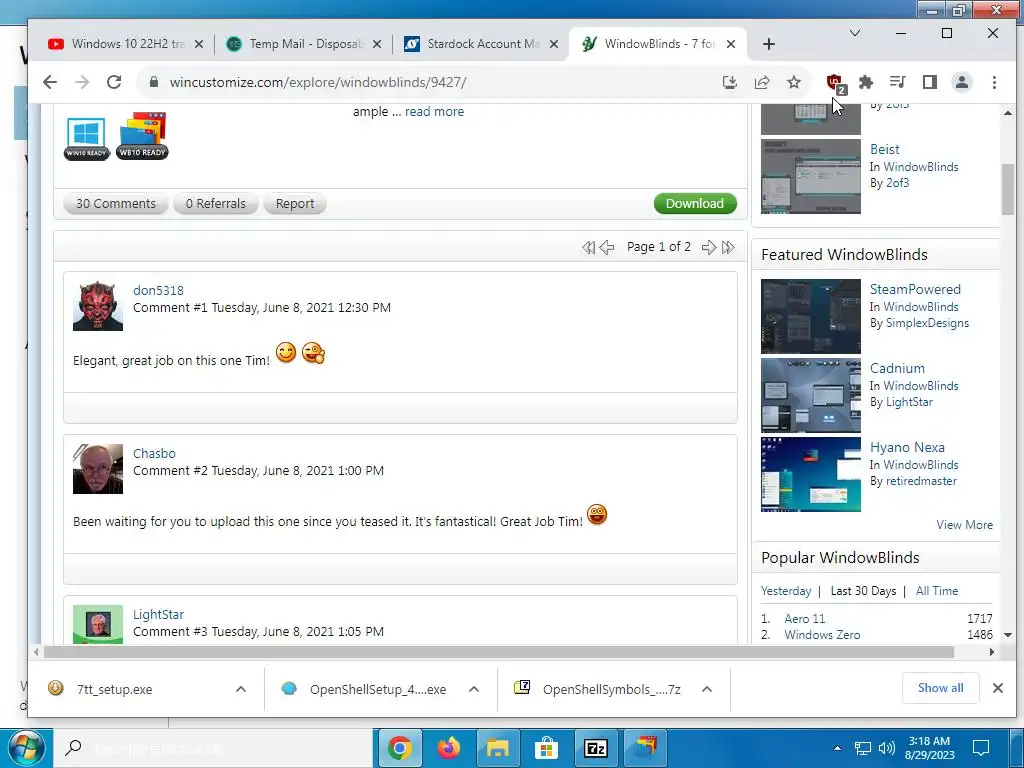Close the Temp Mail tab
Image resolution: width=1024 pixels, height=768 pixels.
point(377,44)
